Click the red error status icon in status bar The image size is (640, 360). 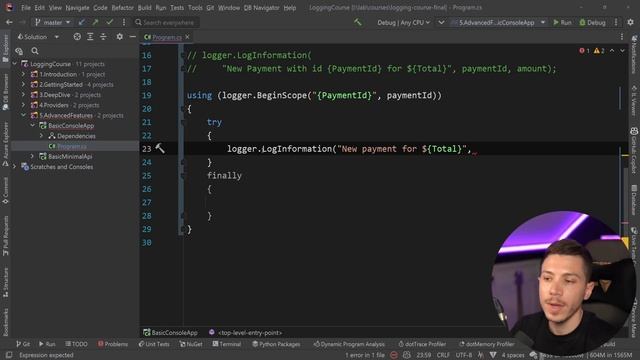tap(394, 355)
